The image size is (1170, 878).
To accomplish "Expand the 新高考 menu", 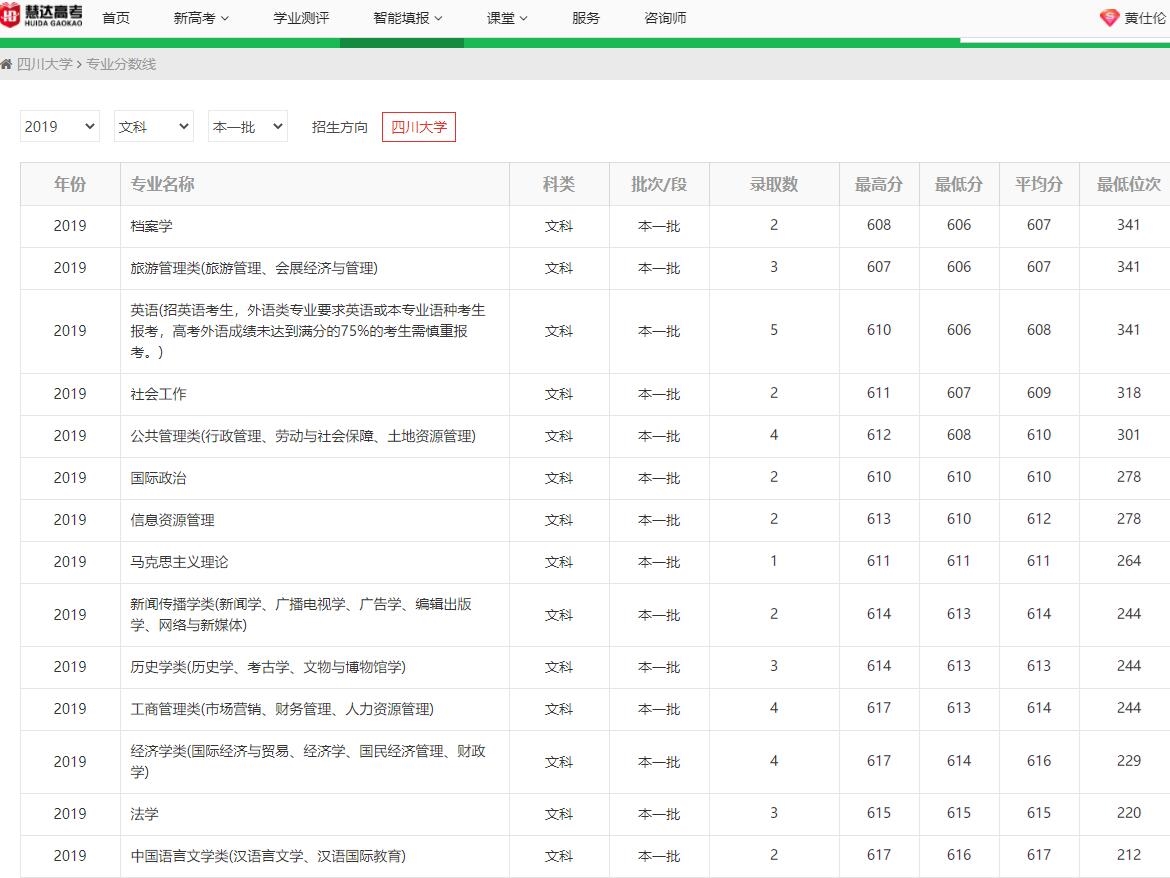I will click(x=201, y=18).
